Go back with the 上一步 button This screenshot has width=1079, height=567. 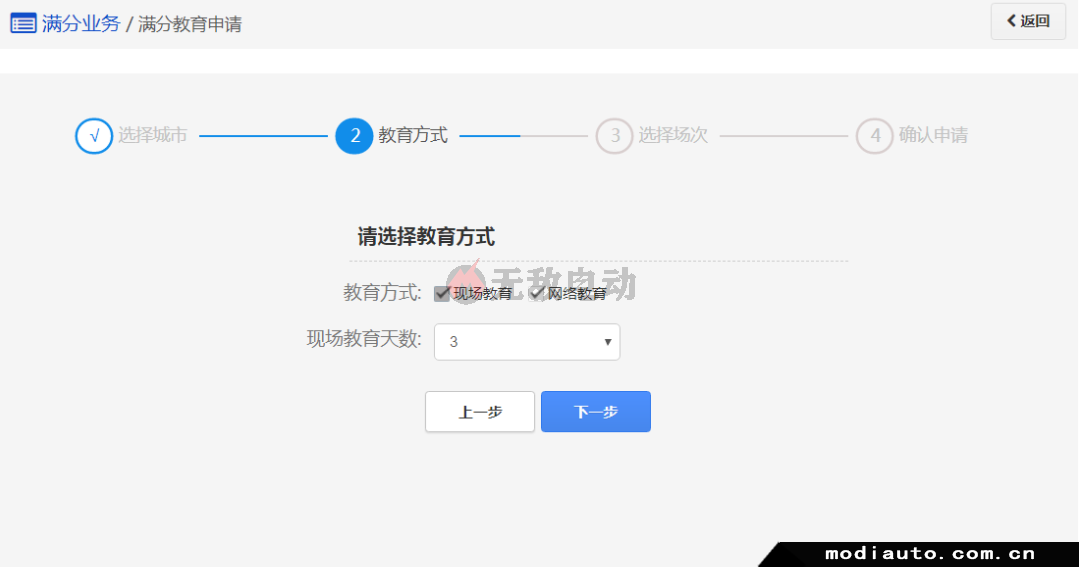480,411
